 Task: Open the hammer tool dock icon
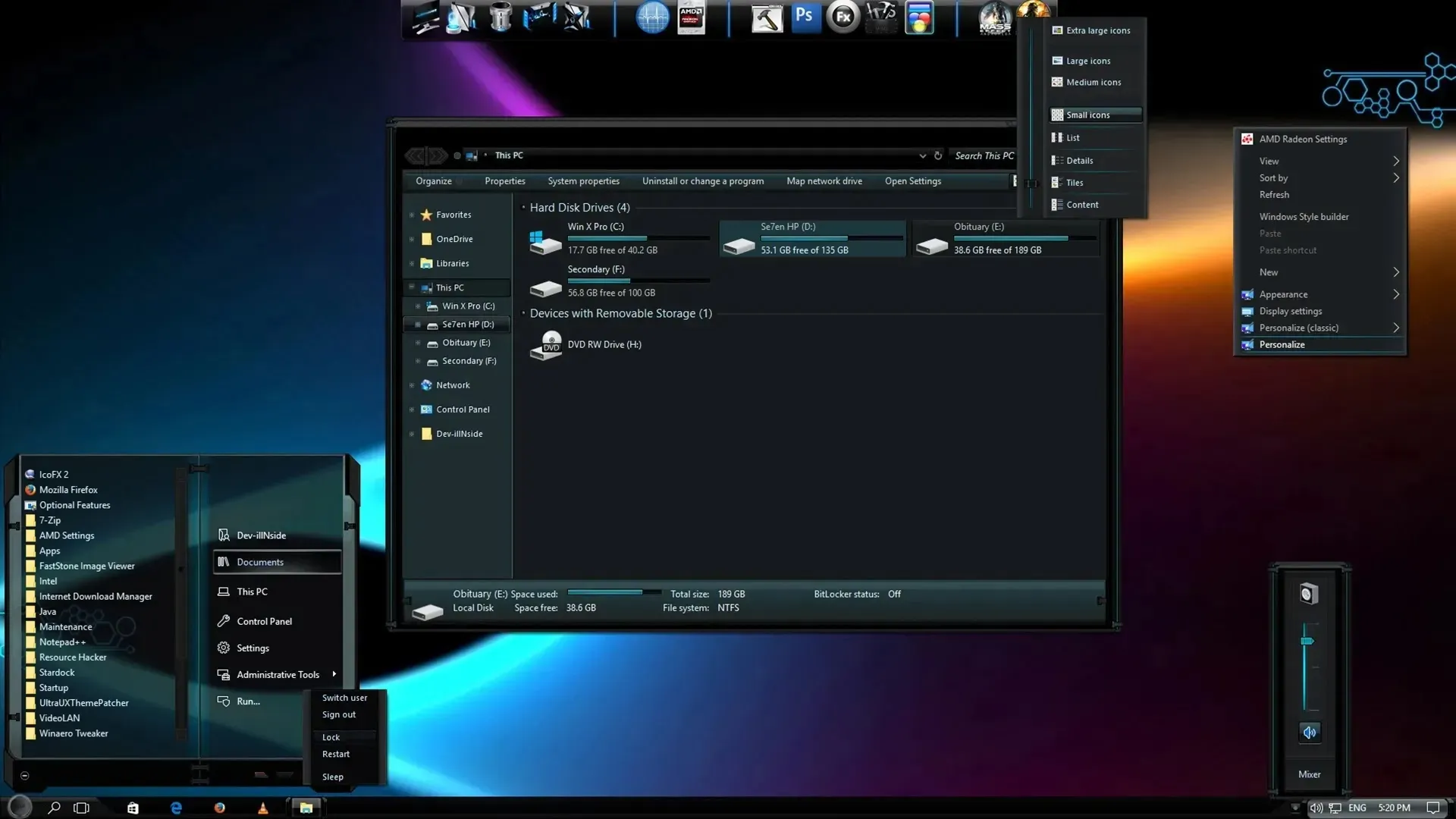tap(767, 17)
